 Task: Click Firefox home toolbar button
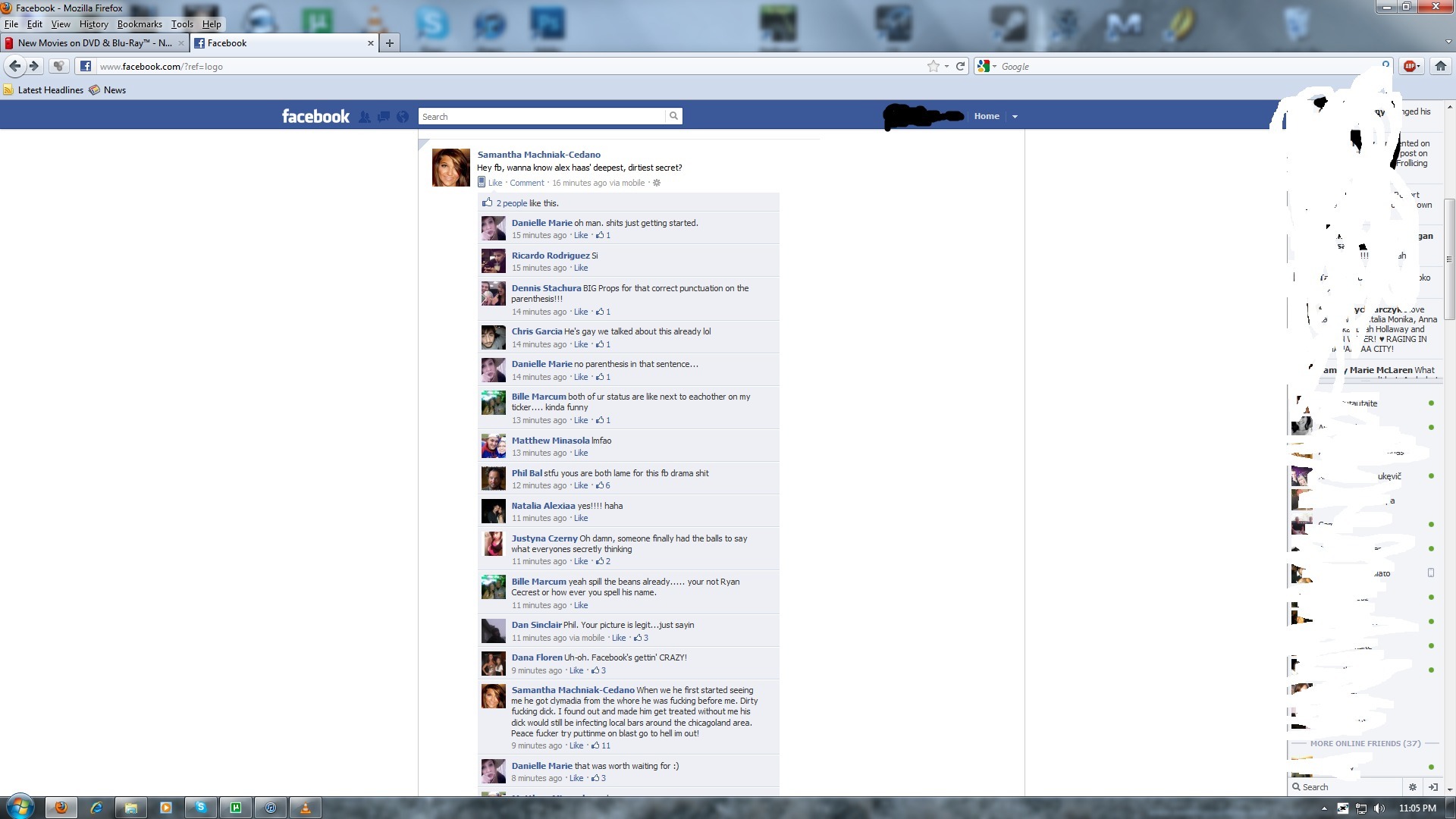point(1440,67)
